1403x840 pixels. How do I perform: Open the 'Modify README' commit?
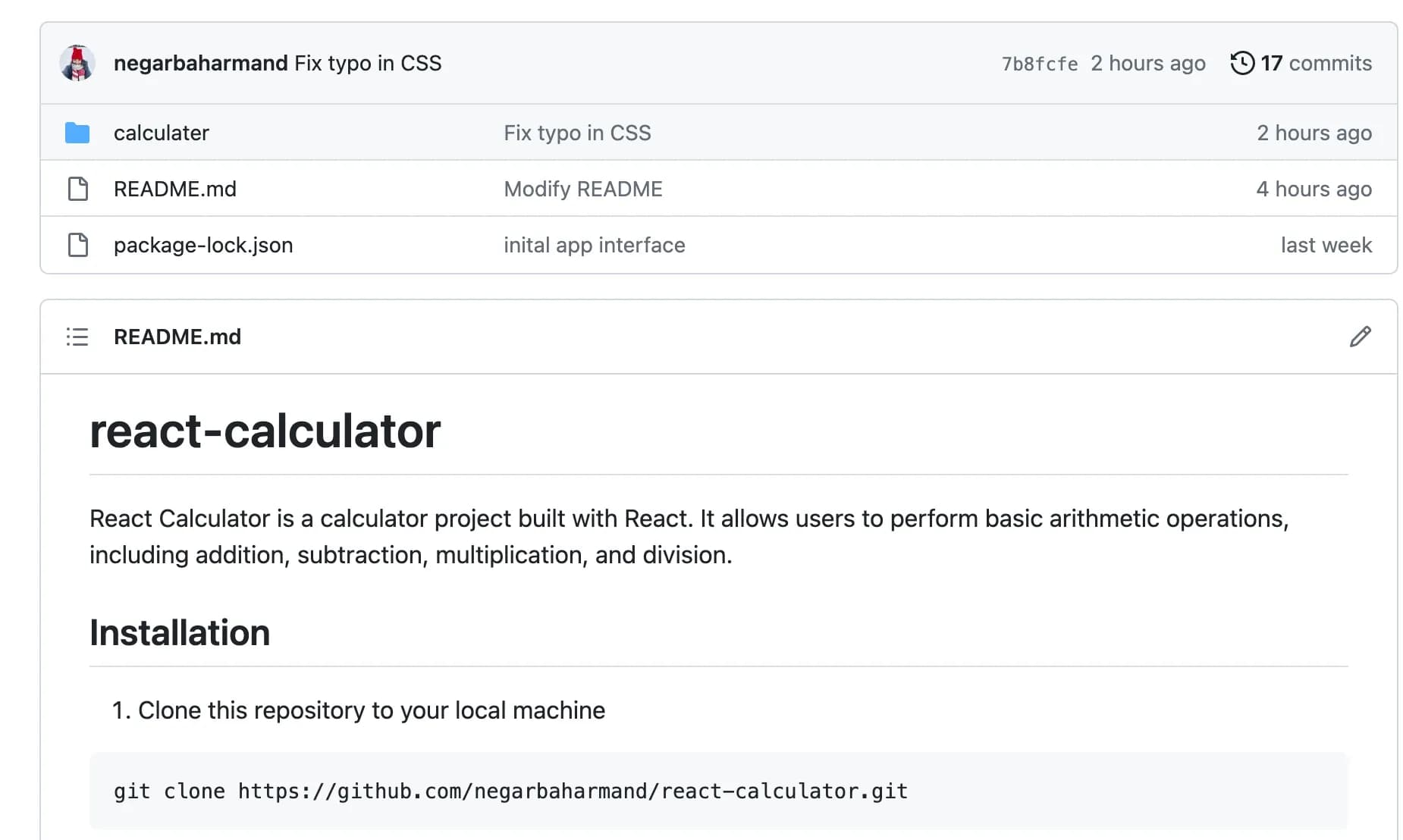(583, 188)
